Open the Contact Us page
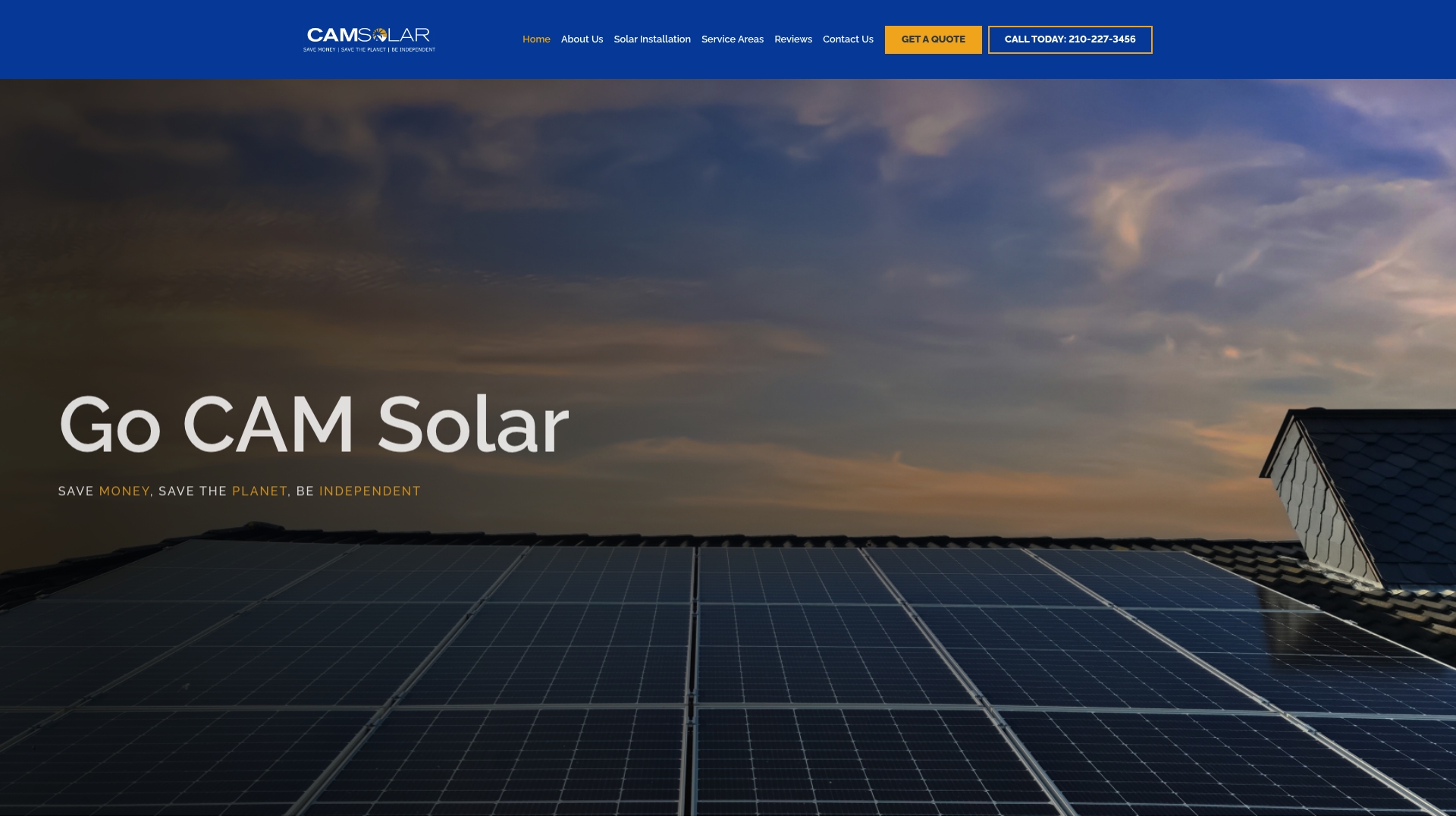This screenshot has width=1456, height=819. (x=848, y=39)
